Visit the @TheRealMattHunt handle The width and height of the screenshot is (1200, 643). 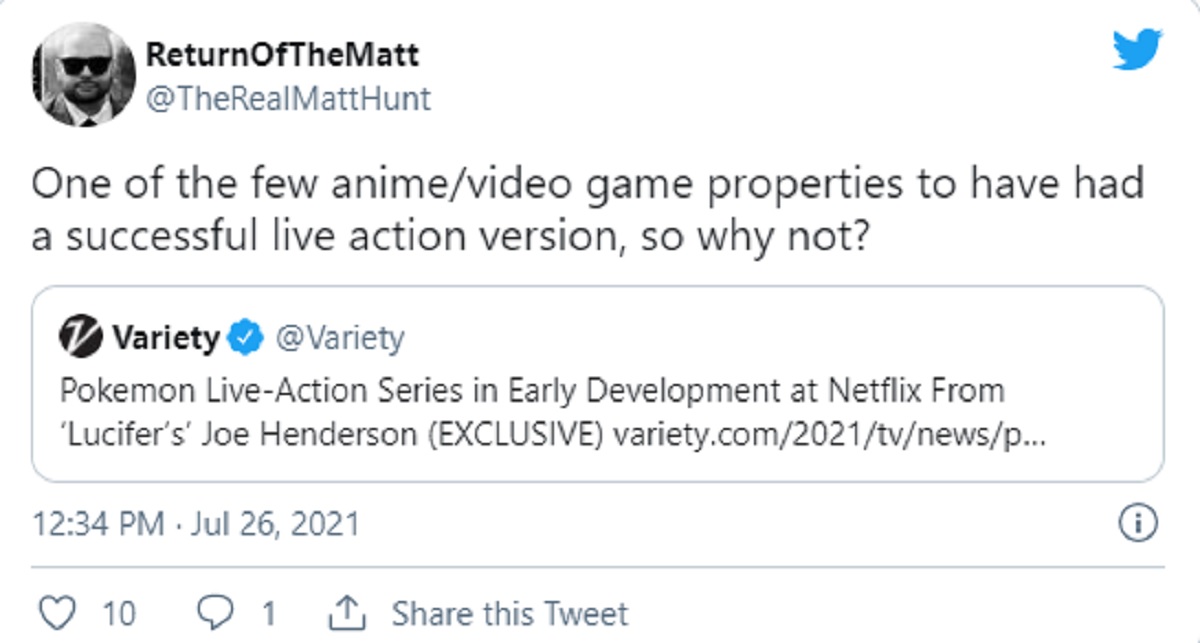point(289,98)
